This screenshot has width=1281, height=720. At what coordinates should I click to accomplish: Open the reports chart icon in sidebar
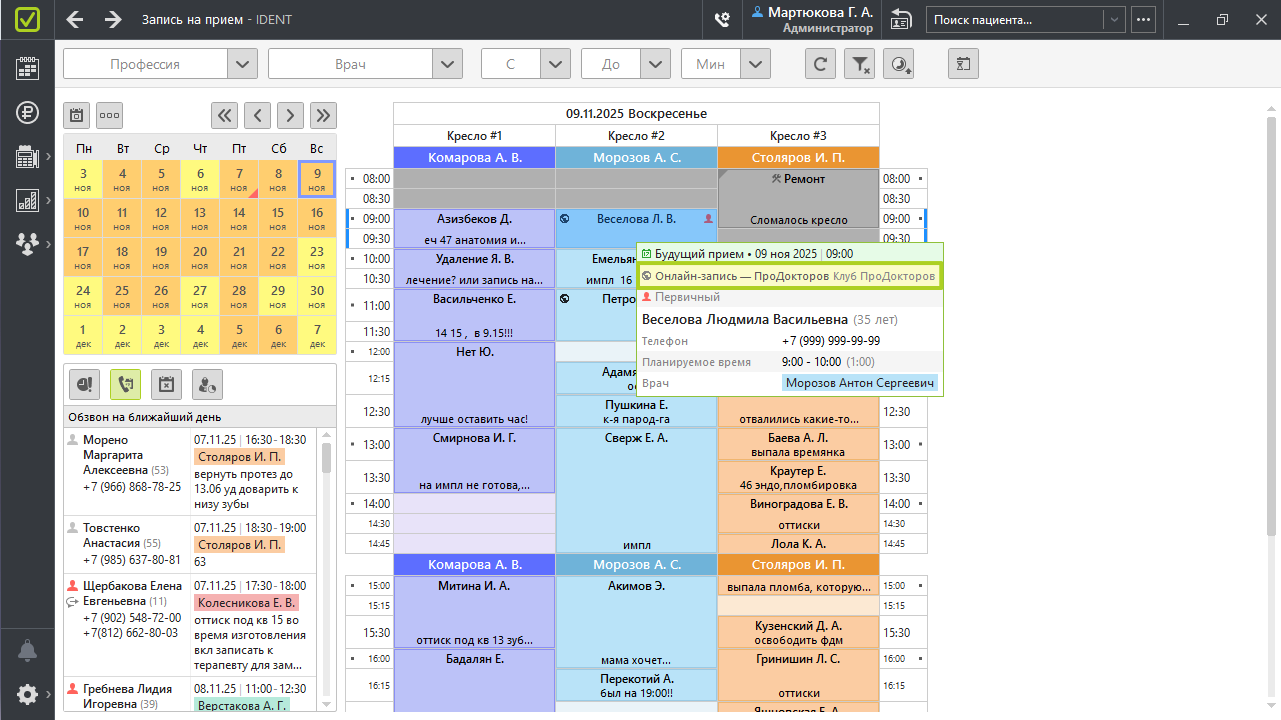pyautogui.click(x=27, y=200)
